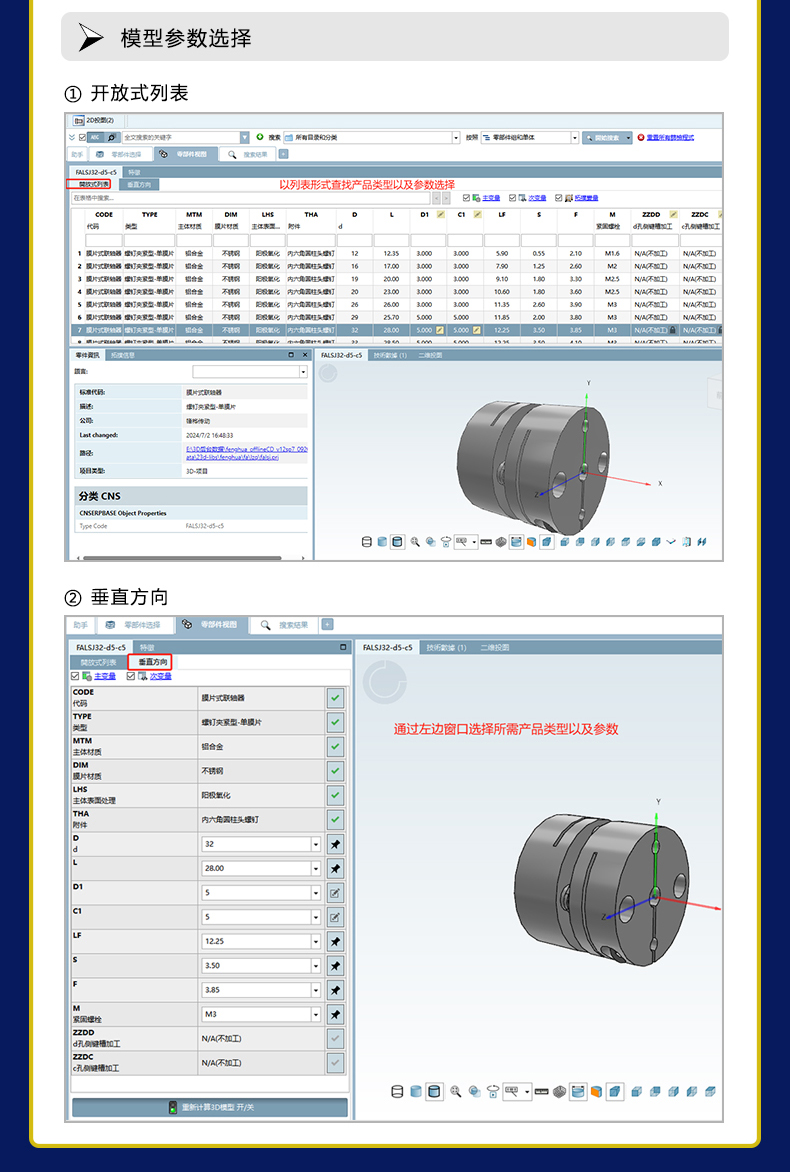Toggle the 拓扑变量 checkbox above the table
The width and height of the screenshot is (790, 1172).
pyautogui.click(x=559, y=198)
